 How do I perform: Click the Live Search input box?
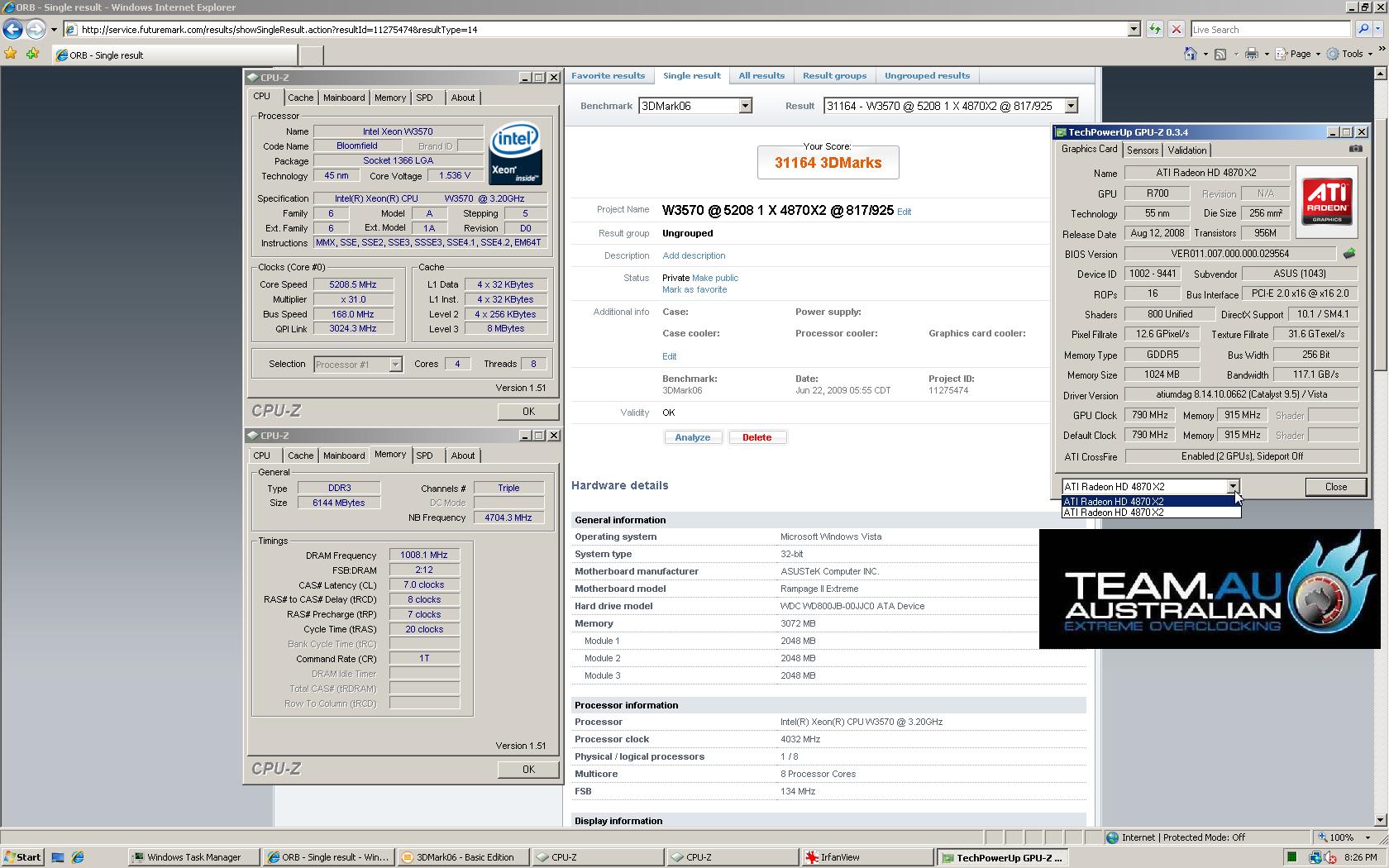click(x=1271, y=29)
